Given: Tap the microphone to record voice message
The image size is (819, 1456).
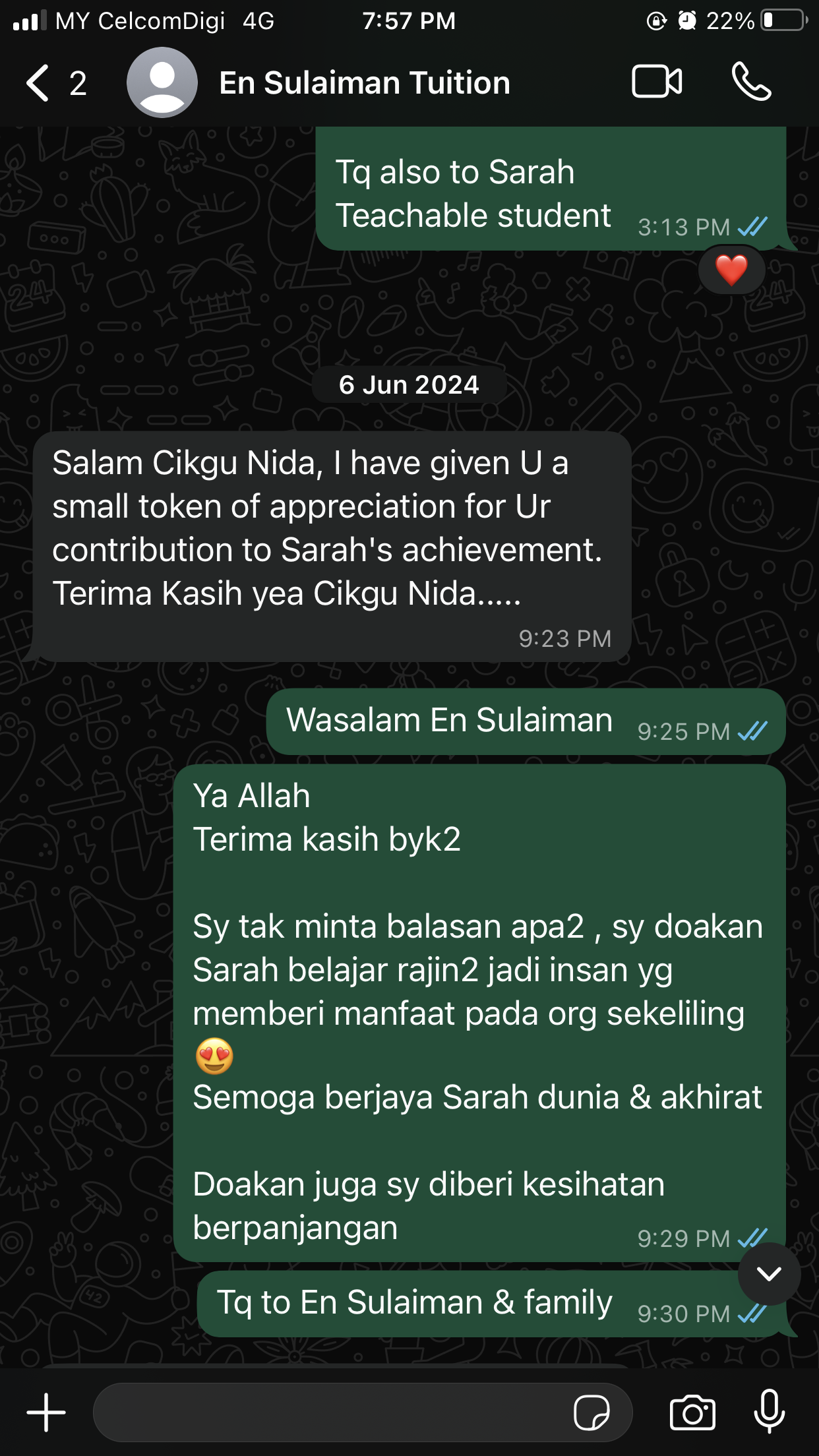Looking at the screenshot, I should click(x=769, y=1411).
